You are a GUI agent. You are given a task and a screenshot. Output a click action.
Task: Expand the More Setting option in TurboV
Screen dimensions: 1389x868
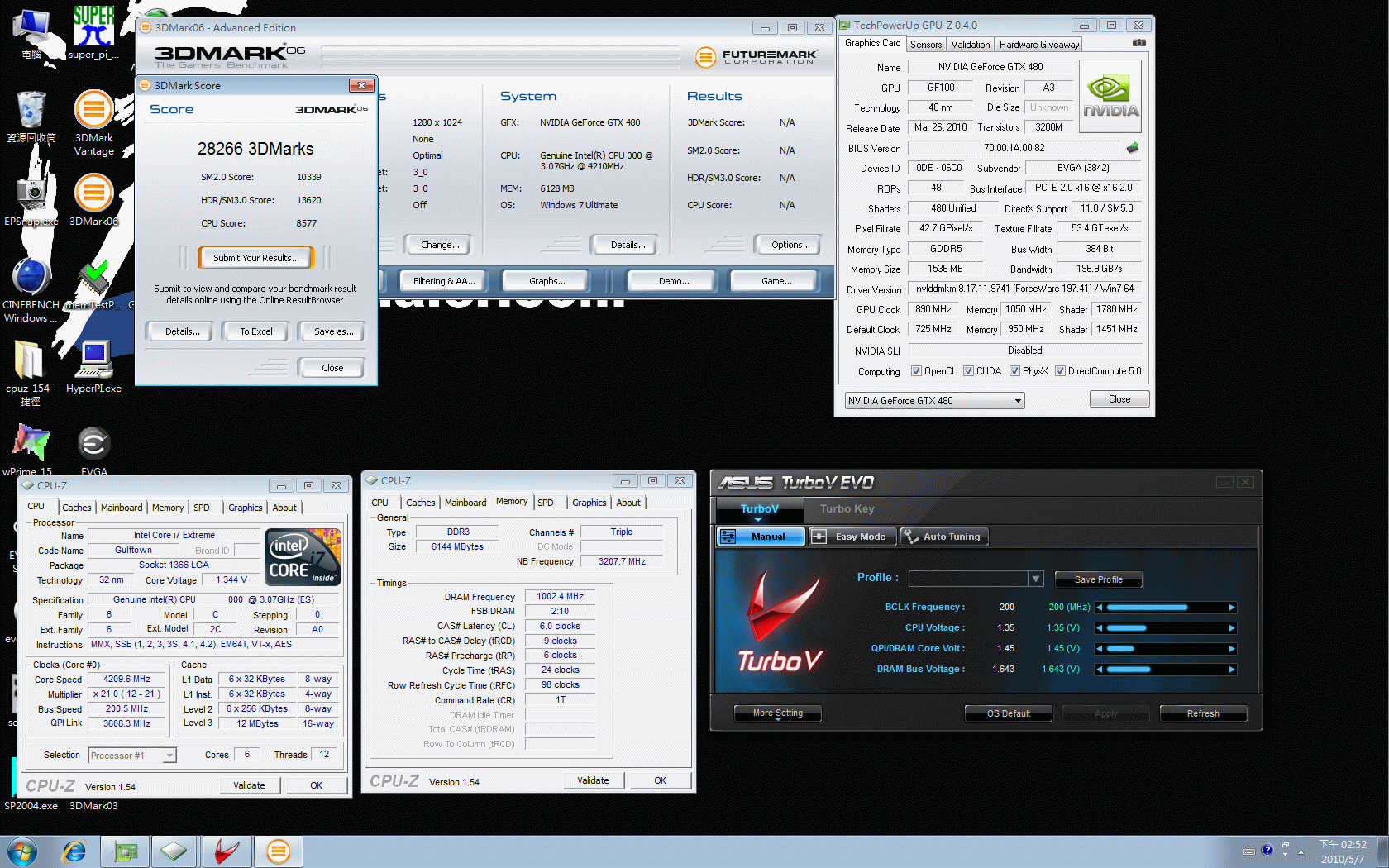coord(778,713)
